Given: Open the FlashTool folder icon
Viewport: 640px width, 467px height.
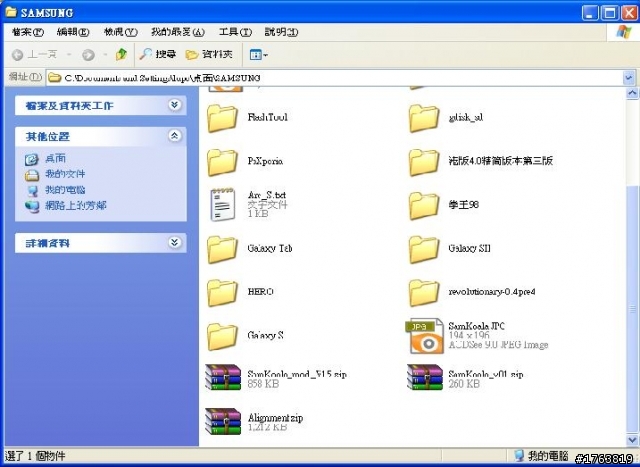Looking at the screenshot, I should pos(222,118).
